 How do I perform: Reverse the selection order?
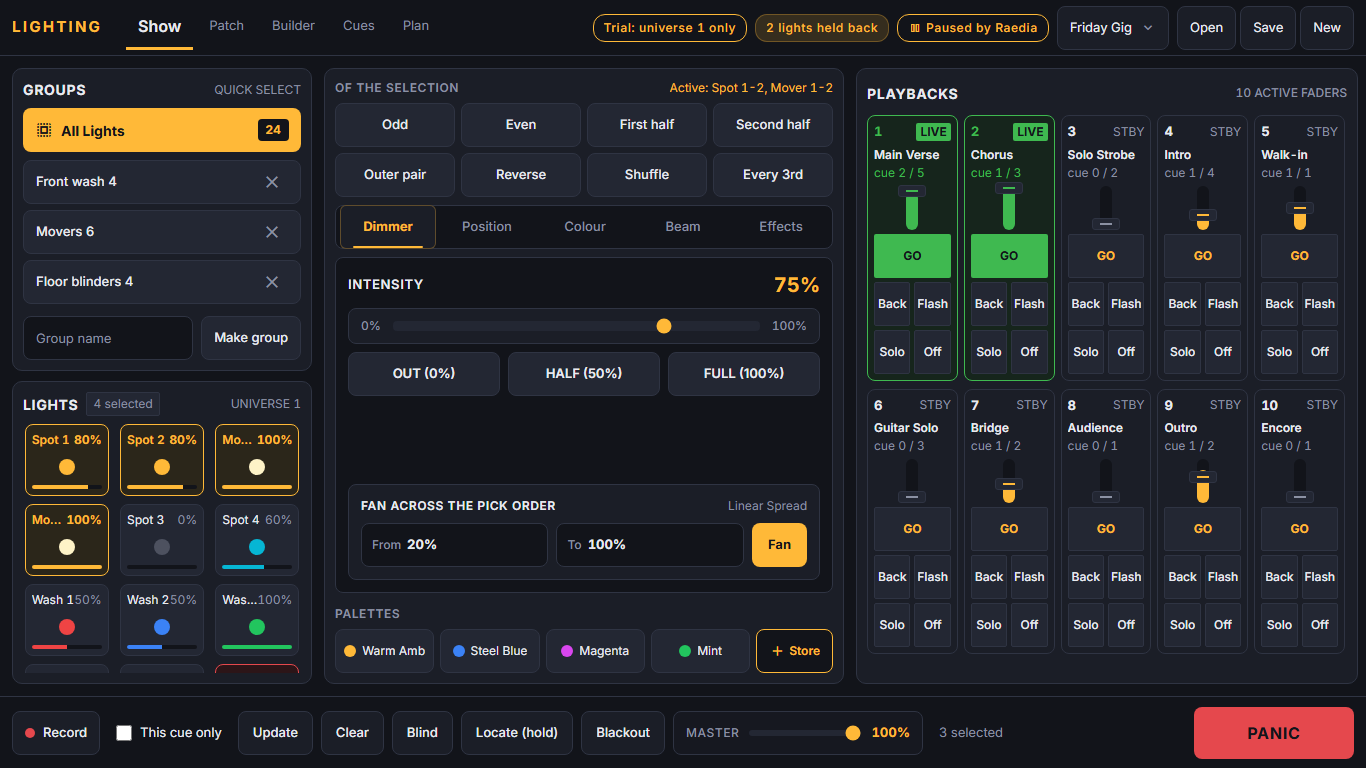click(x=521, y=175)
